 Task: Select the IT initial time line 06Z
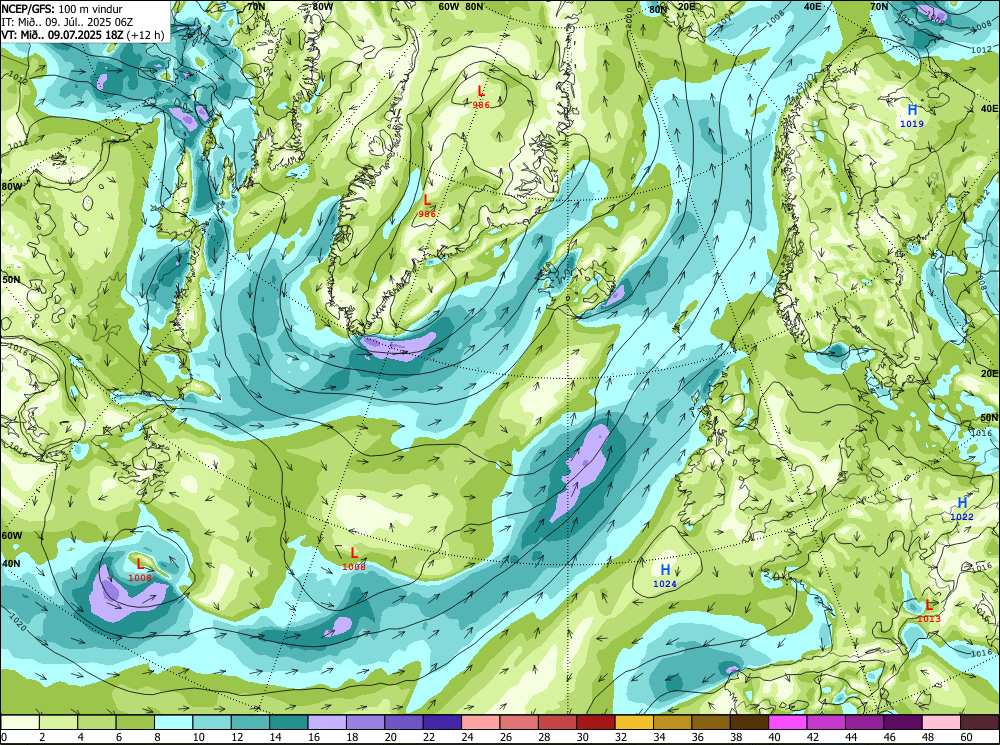67,22
